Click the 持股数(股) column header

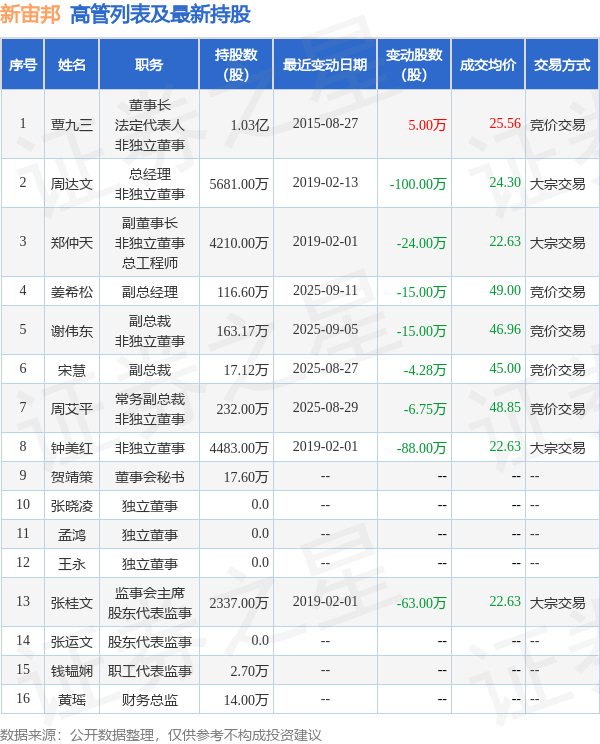click(236, 65)
